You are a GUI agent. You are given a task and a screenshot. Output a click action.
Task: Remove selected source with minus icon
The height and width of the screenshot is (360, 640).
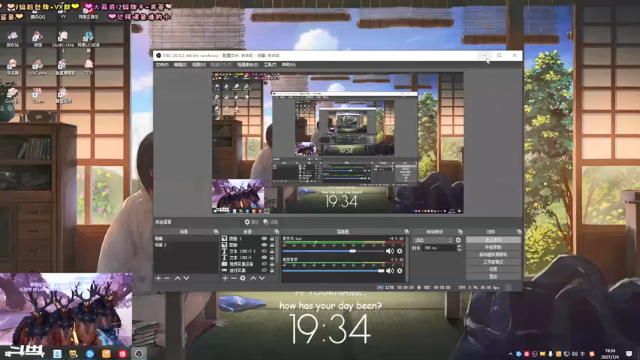[x=234, y=278]
